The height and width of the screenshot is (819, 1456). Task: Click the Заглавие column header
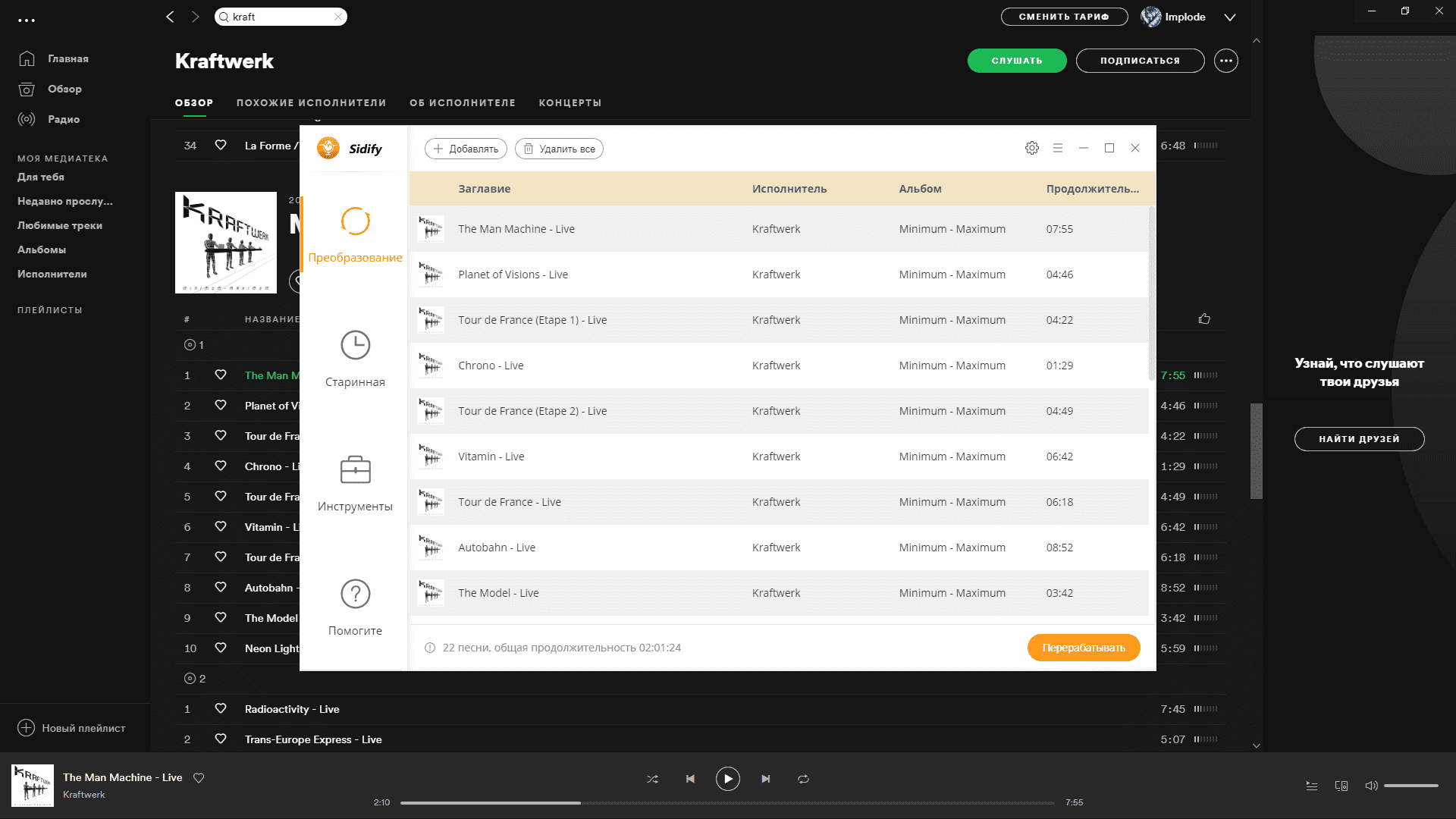click(x=484, y=189)
